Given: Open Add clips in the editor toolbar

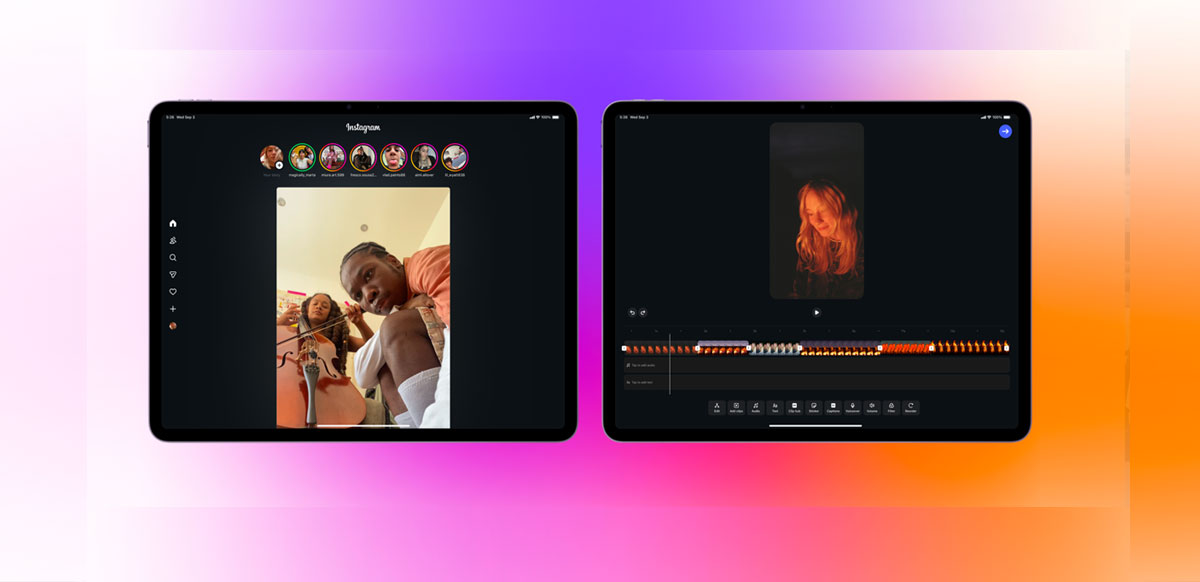Looking at the screenshot, I should [736, 407].
